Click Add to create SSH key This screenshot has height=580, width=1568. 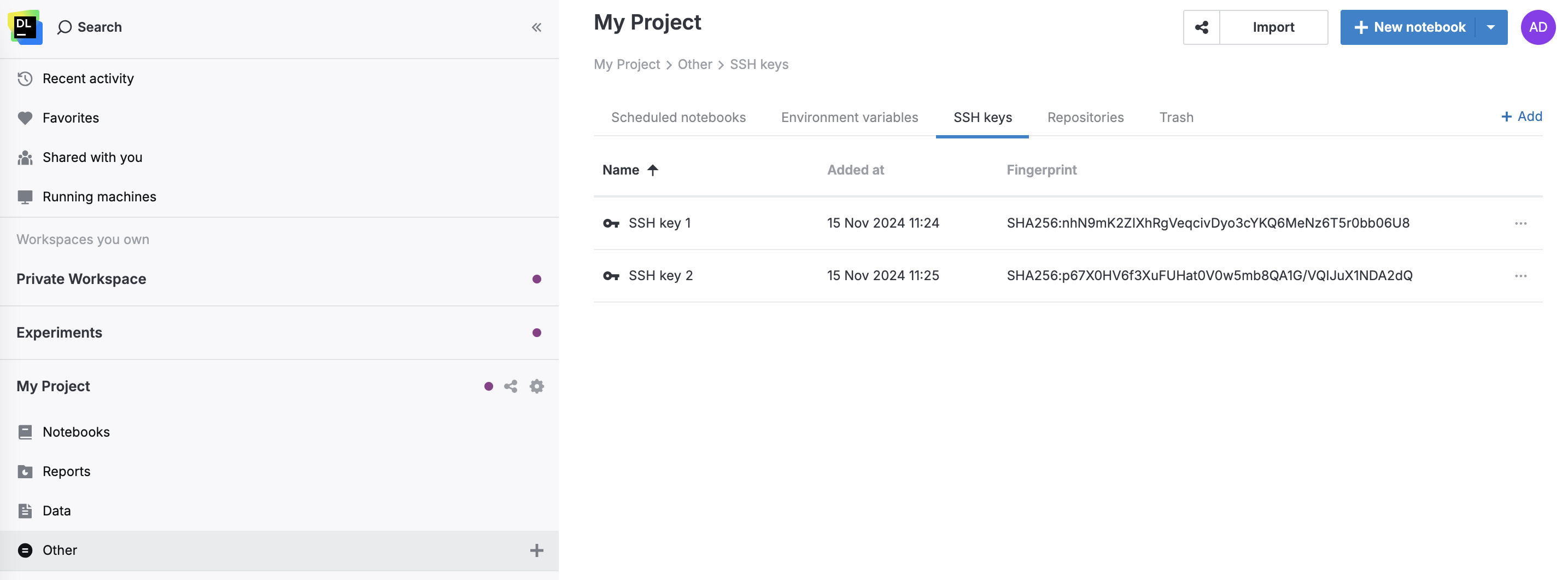point(1521,117)
